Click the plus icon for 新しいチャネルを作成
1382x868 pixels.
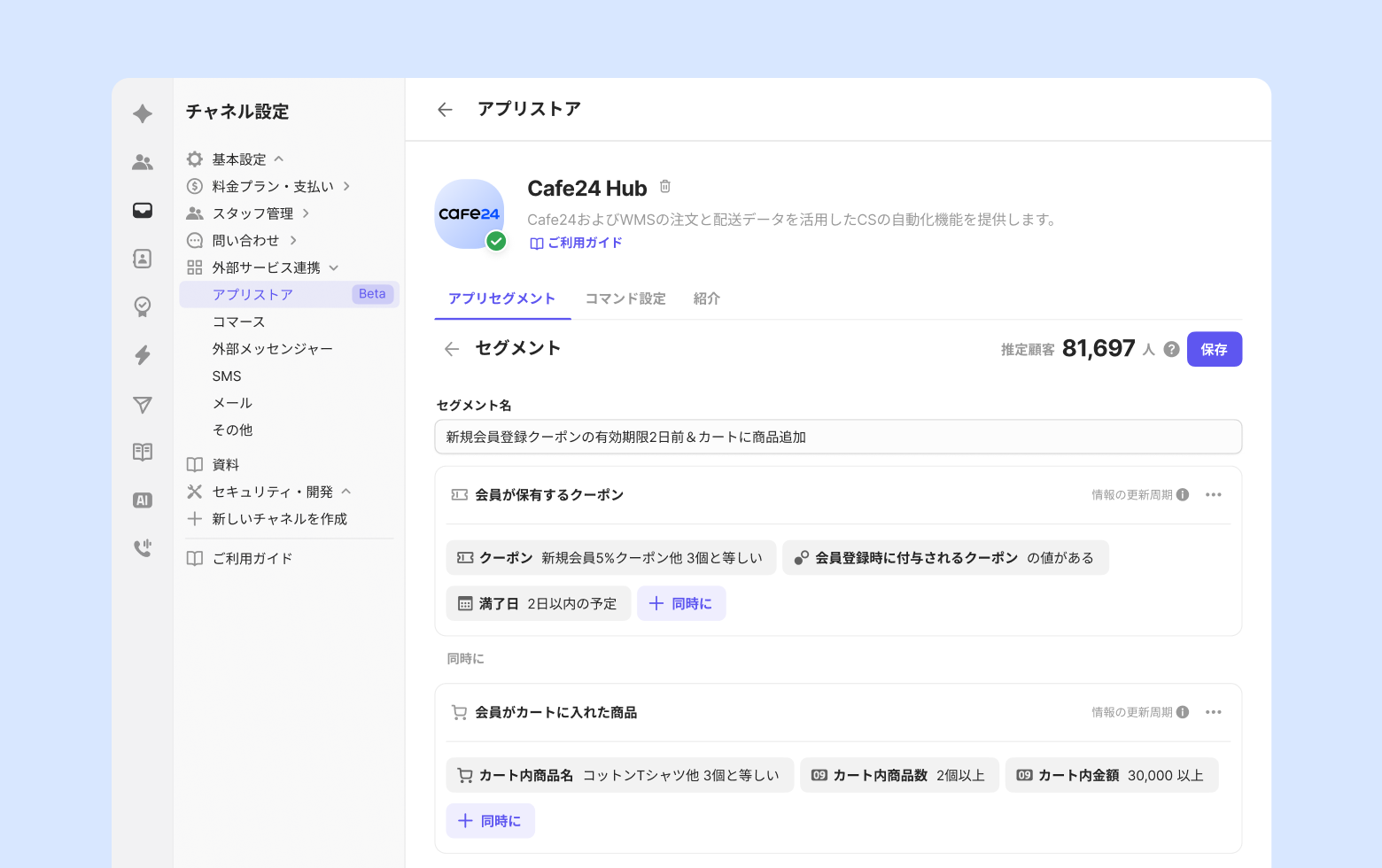pyautogui.click(x=195, y=519)
